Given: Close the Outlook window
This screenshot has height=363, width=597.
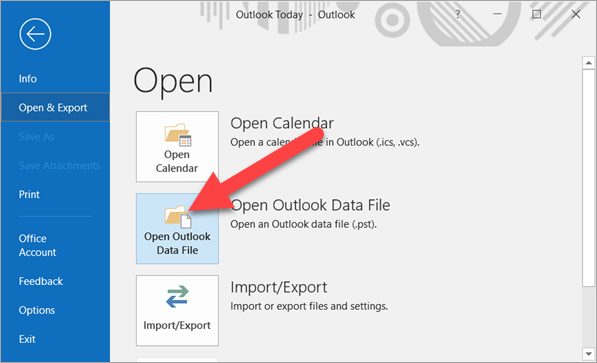Looking at the screenshot, I should click(x=576, y=14).
